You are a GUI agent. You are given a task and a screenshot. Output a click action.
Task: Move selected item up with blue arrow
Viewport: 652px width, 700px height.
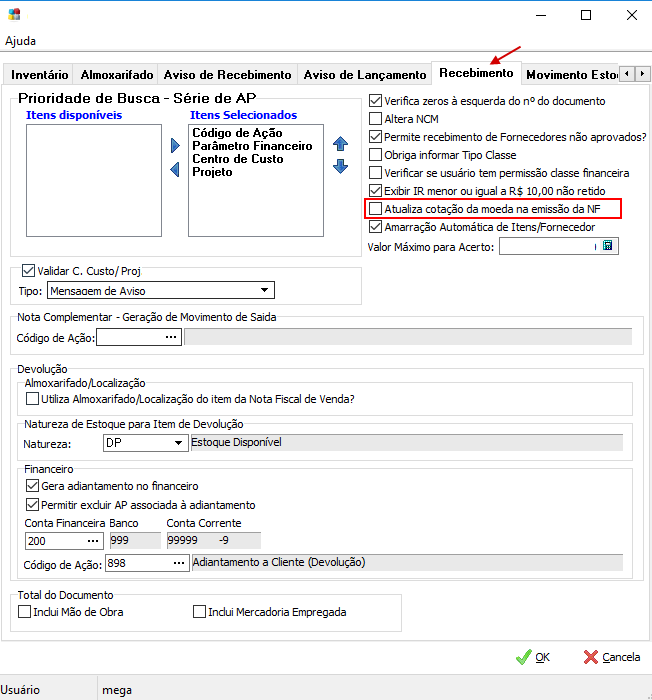point(340,144)
